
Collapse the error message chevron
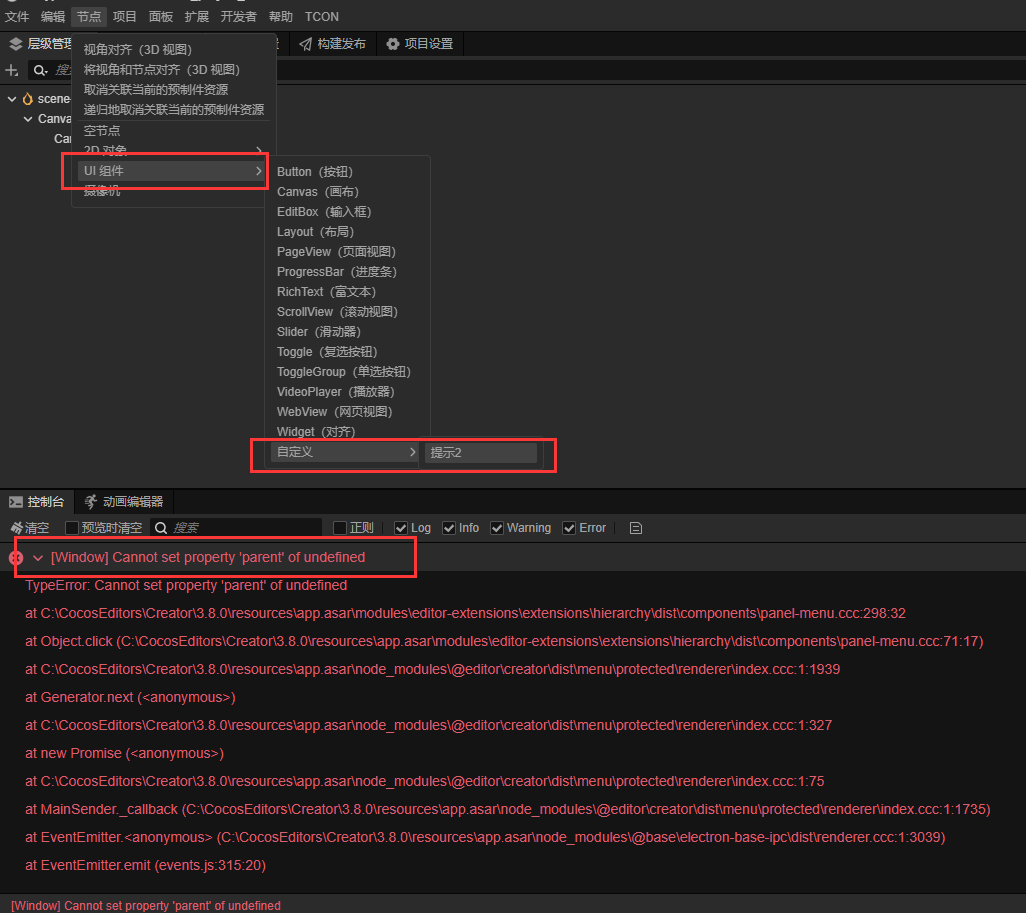coord(38,558)
